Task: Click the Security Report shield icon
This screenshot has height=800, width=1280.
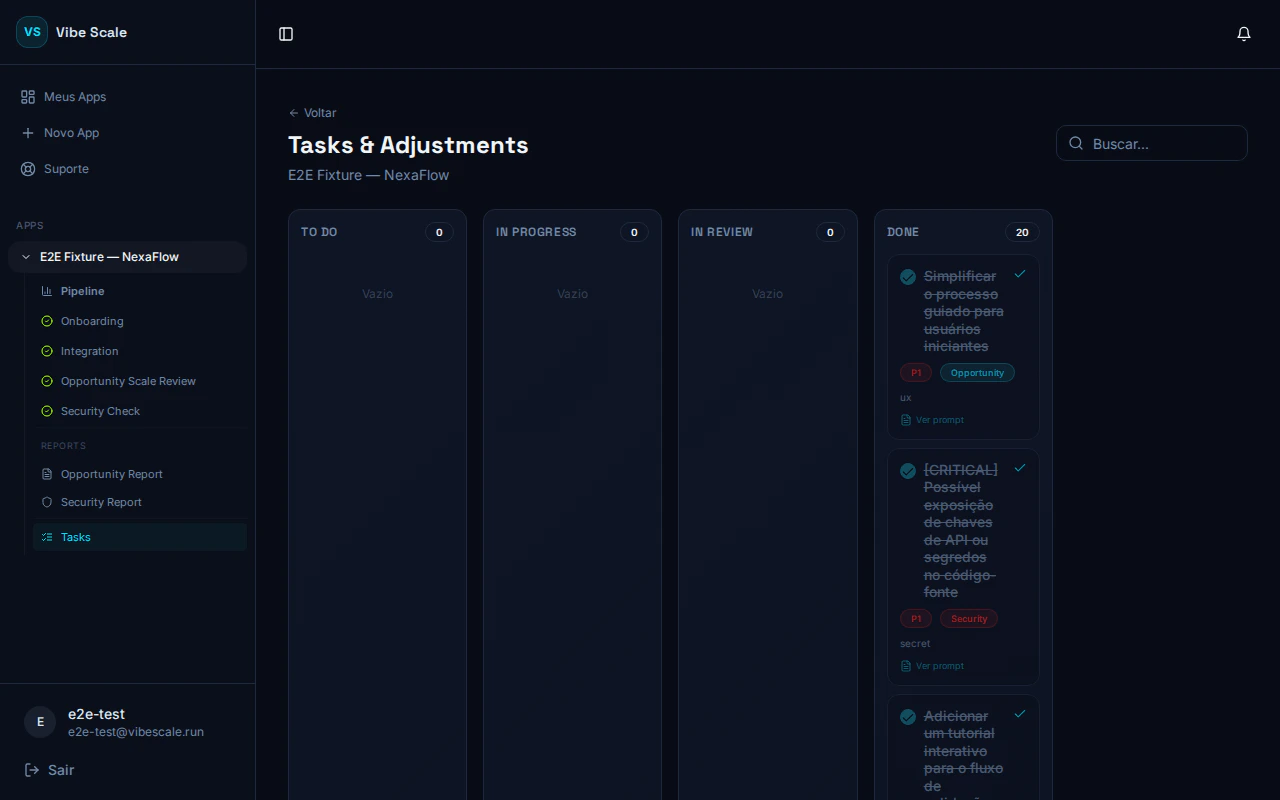Action: coord(46,502)
